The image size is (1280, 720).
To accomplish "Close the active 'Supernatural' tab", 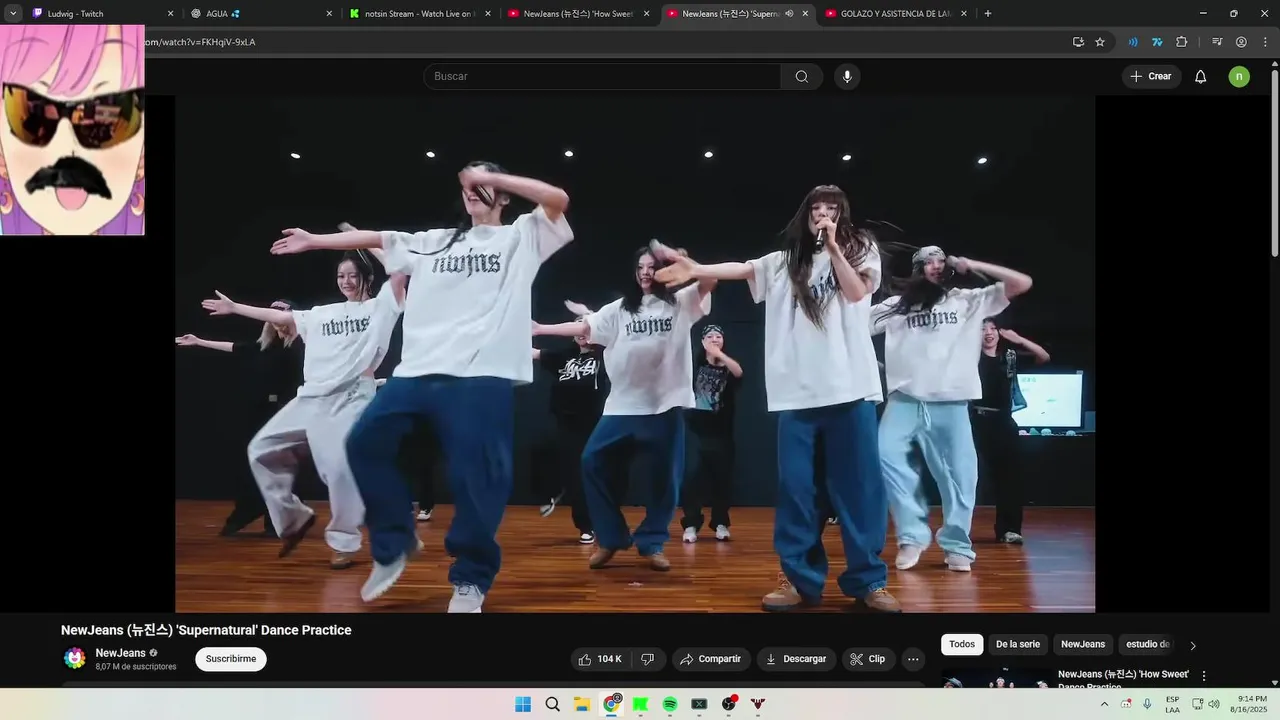I will pos(805,14).
